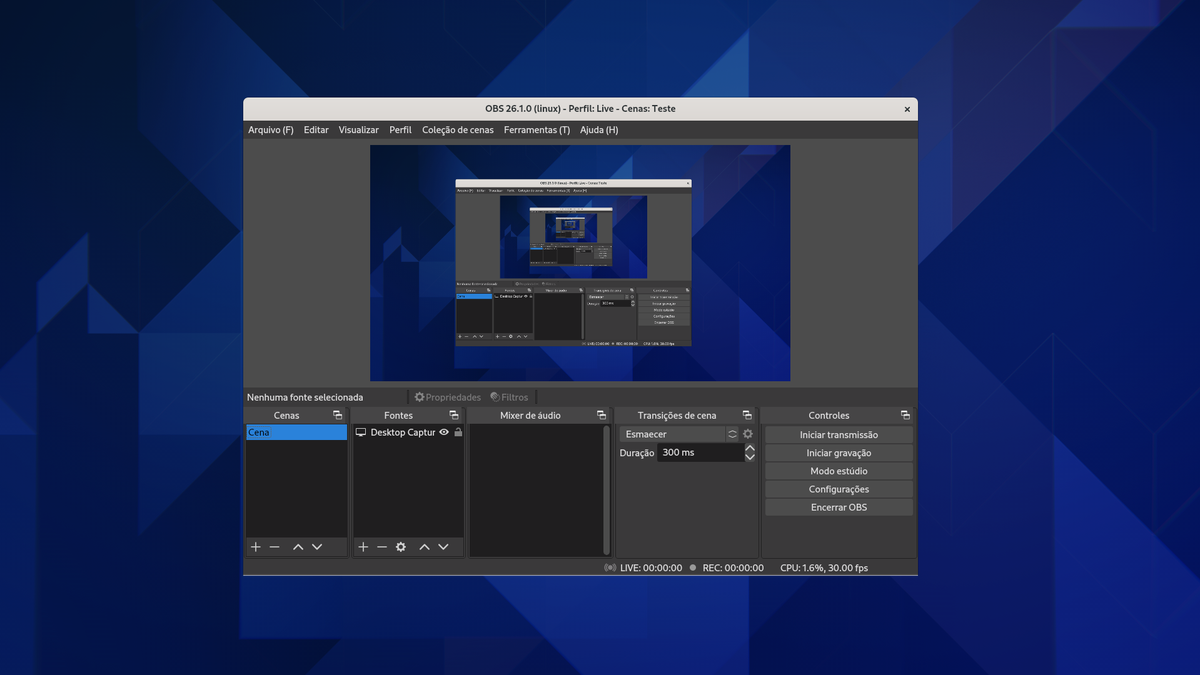Undock the Fontes panel
Screen dimensions: 1200x675
(x=454, y=415)
